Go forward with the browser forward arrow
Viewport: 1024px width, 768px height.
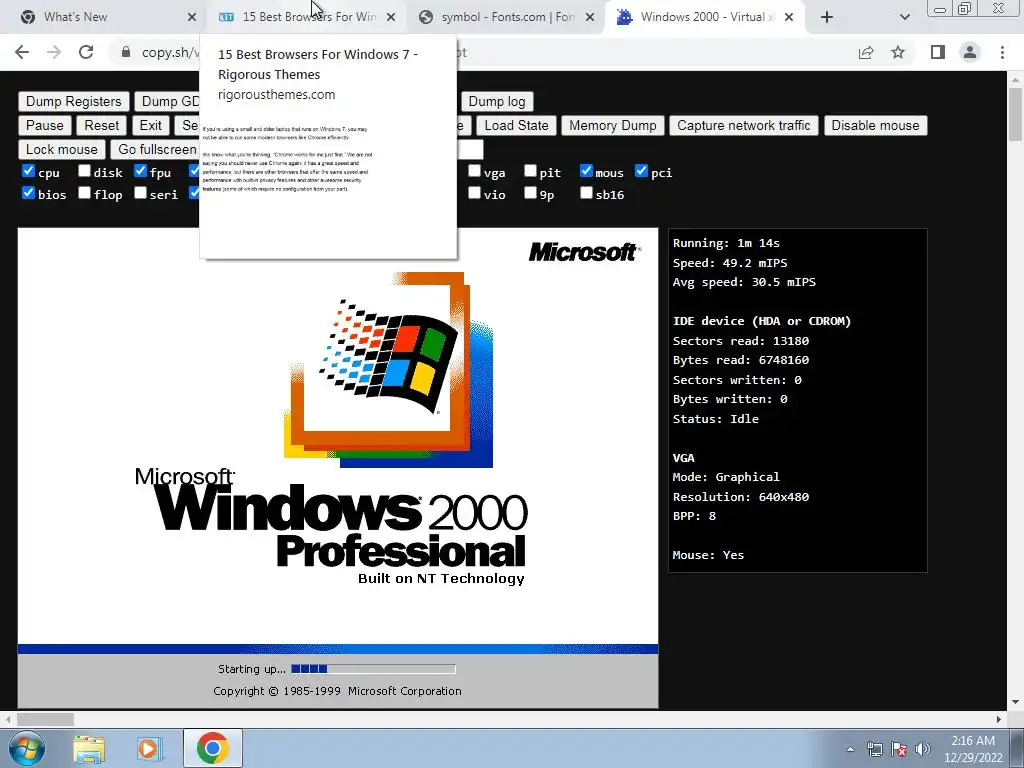tap(54, 52)
